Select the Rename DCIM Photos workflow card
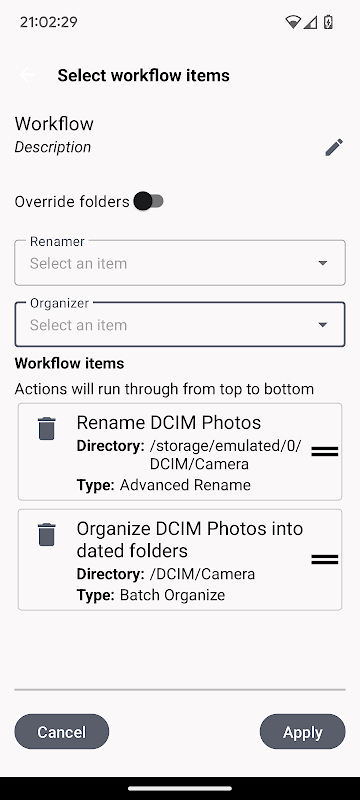Viewport: 360px width, 800px height. pyautogui.click(x=180, y=452)
